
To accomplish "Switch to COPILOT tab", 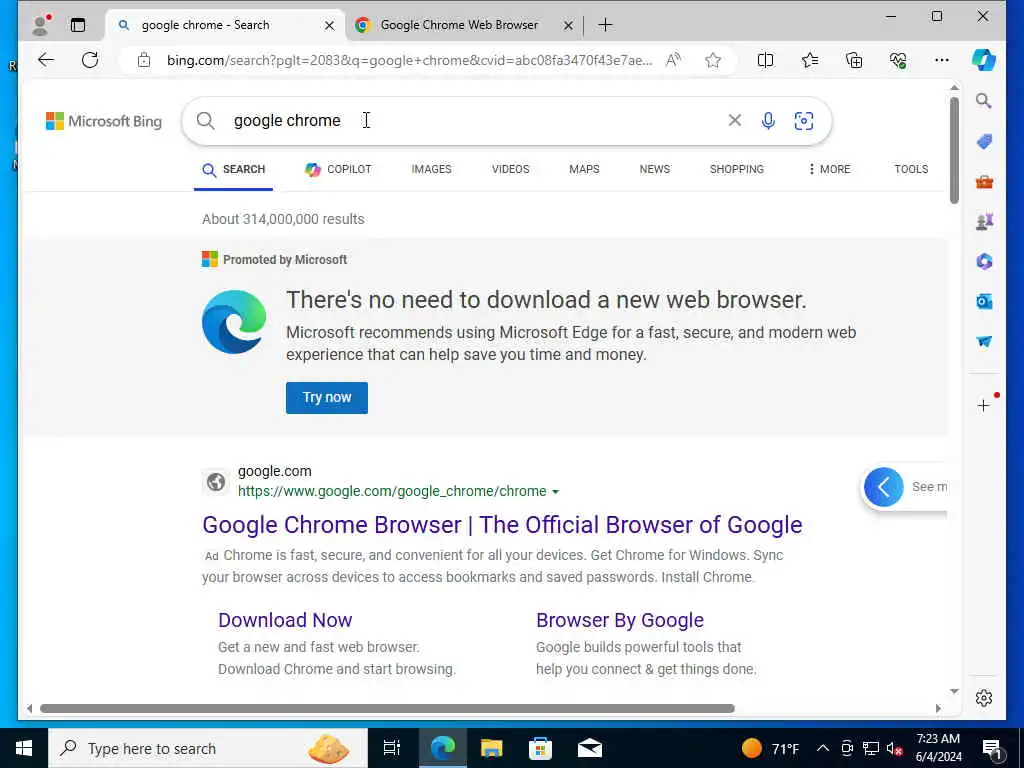I will 338,169.
